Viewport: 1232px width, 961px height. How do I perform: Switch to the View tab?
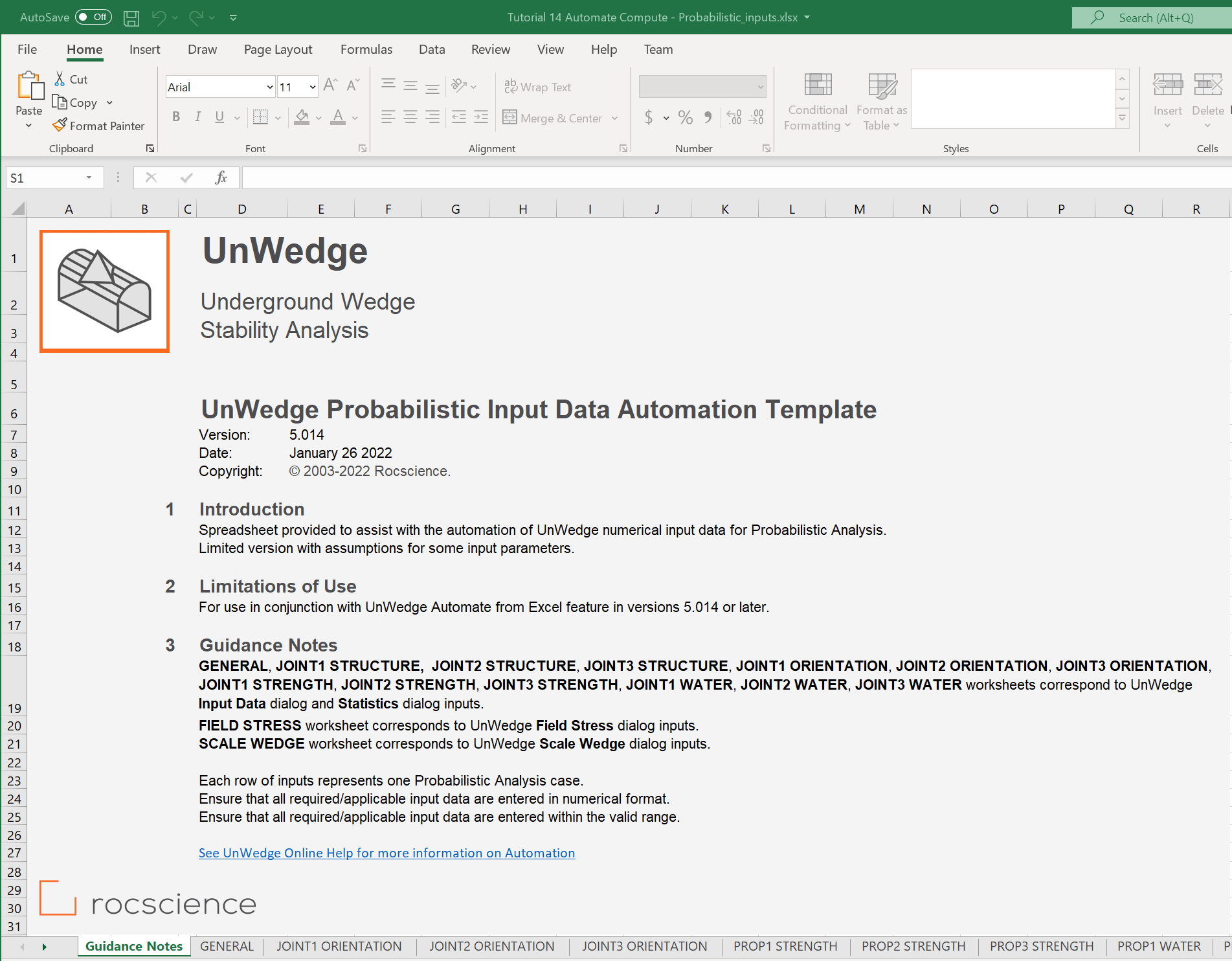pyautogui.click(x=550, y=49)
